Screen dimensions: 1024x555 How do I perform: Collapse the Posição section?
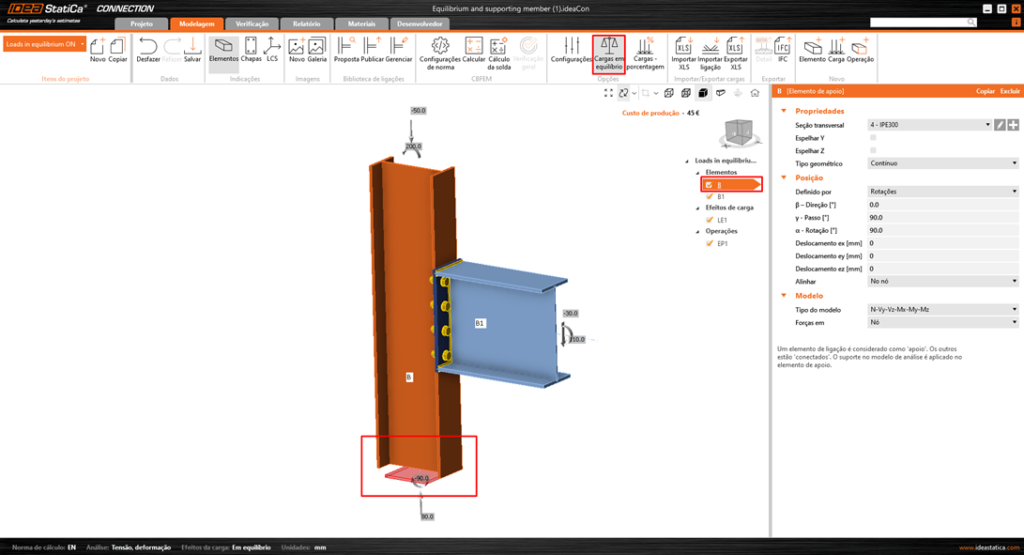coord(786,177)
